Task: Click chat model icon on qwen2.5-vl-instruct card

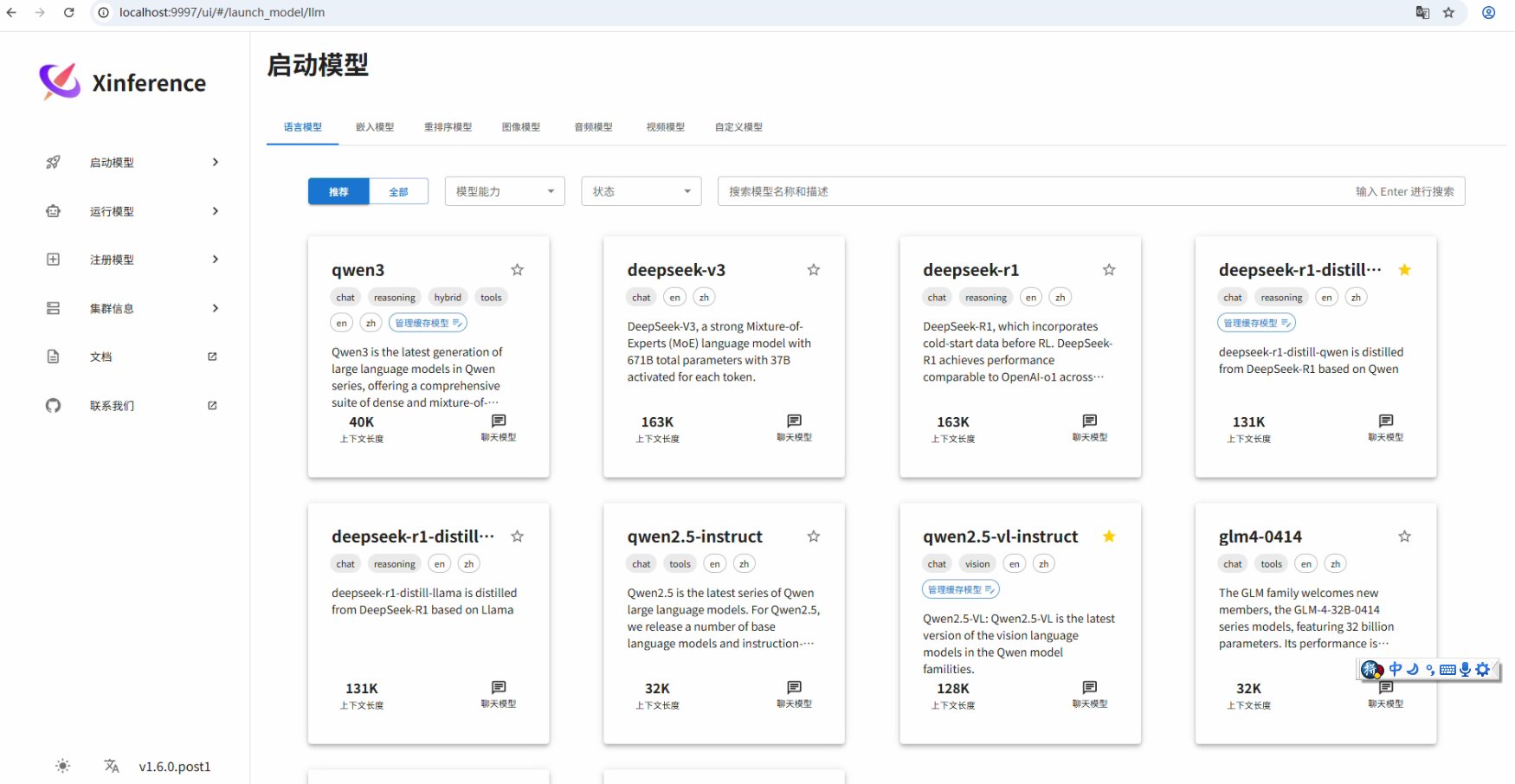Action: click(1090, 687)
